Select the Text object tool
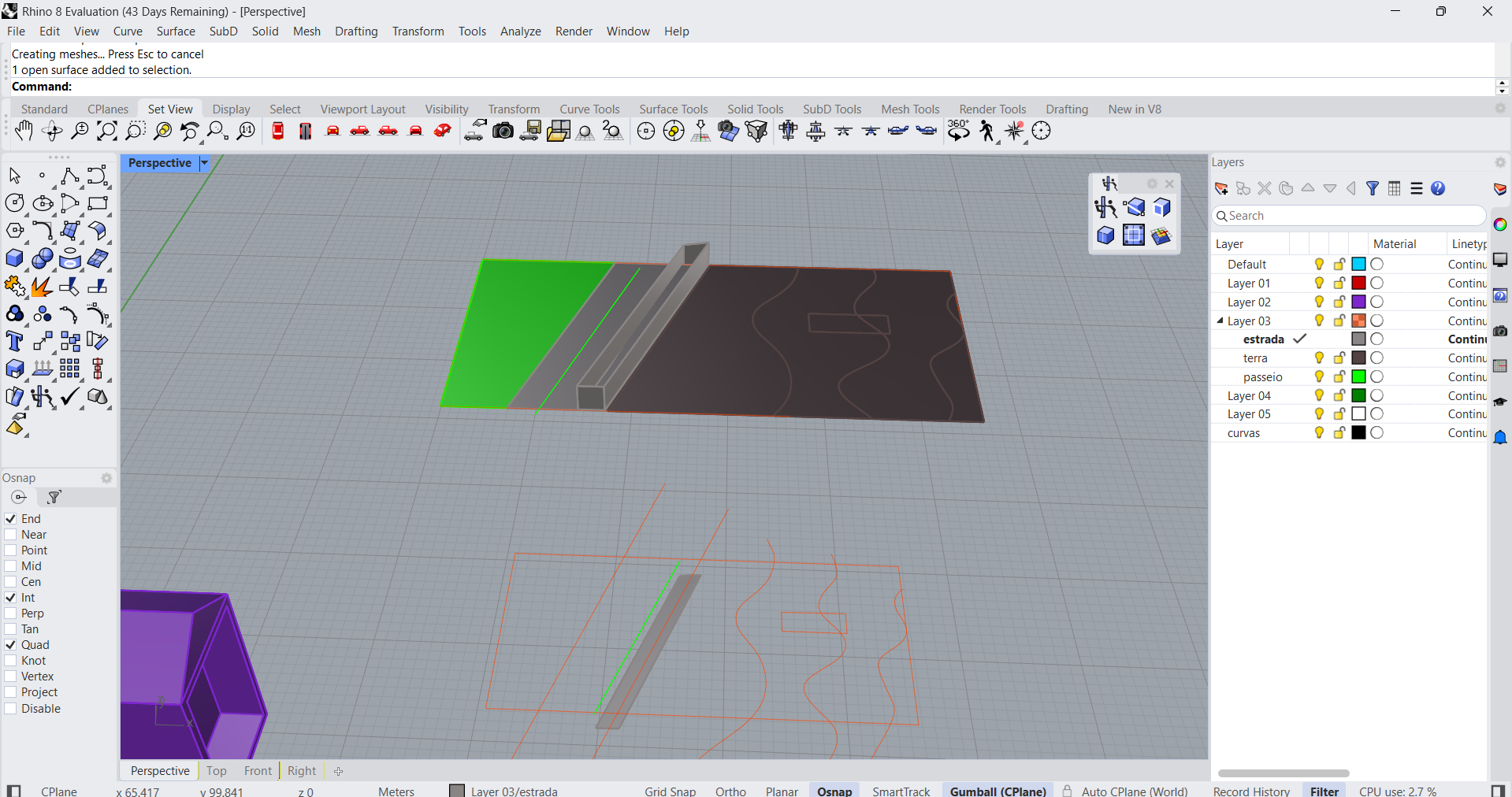1512x797 pixels. [x=14, y=341]
